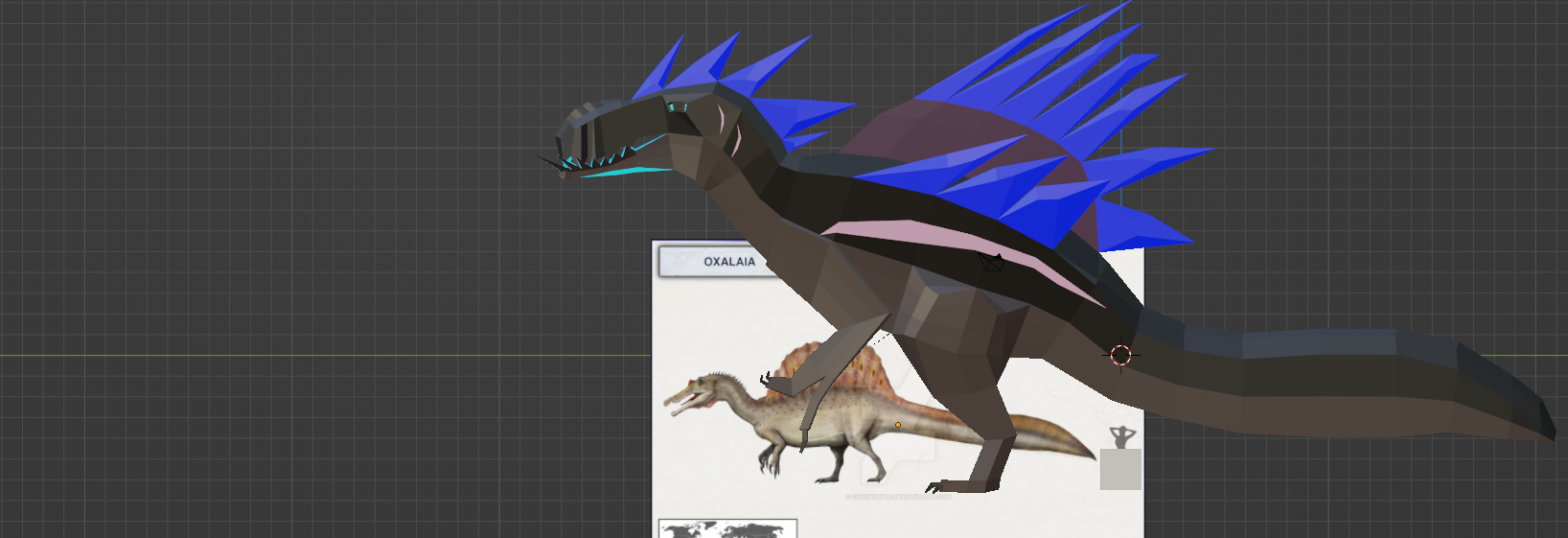Select the camera wireframe object on the model's flank

coord(991,262)
